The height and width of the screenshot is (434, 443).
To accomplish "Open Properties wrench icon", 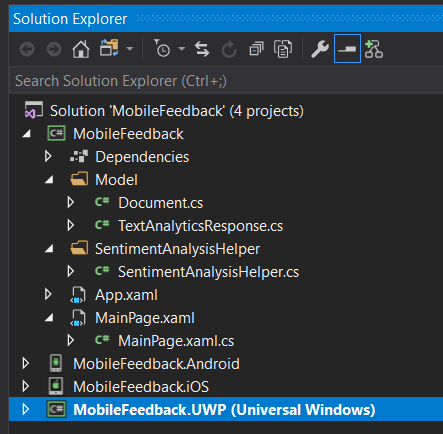I will [x=320, y=49].
